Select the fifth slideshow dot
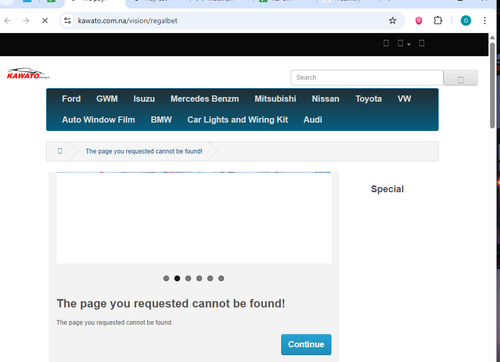The image size is (500, 362). click(x=210, y=278)
